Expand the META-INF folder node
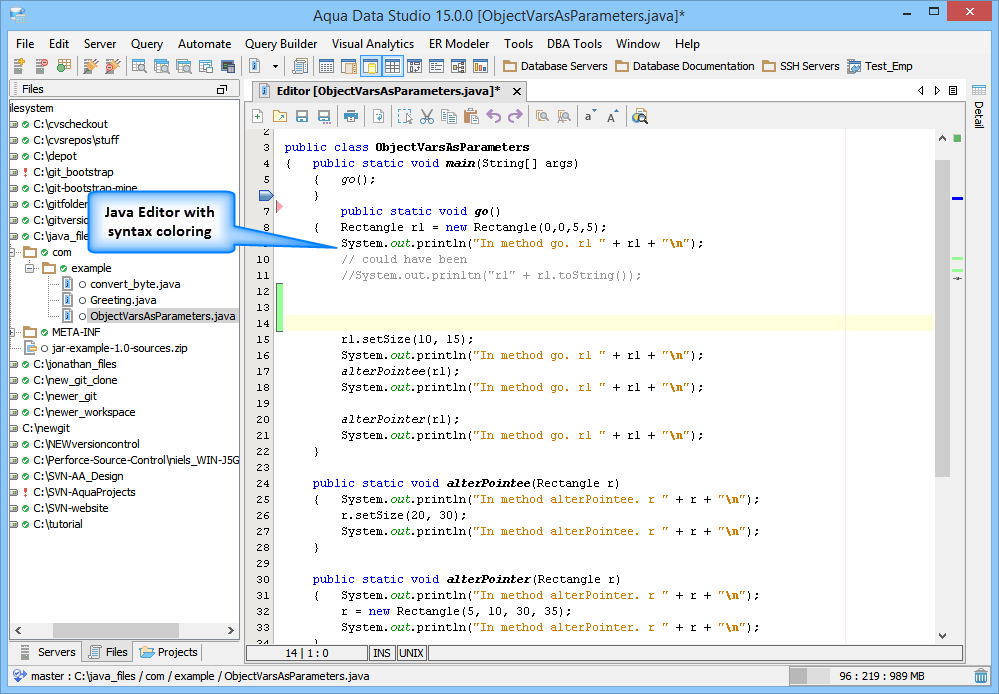The image size is (999, 694). click(x=13, y=332)
